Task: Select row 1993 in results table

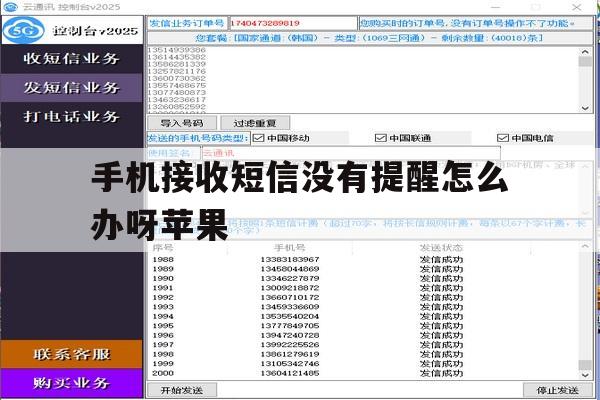Action: pyautogui.click(x=364, y=307)
